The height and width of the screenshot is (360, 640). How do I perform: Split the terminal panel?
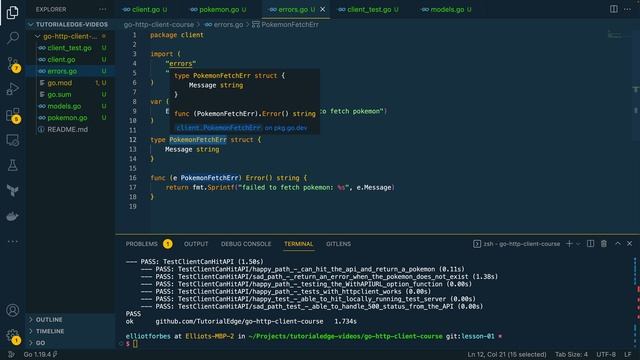(590, 244)
